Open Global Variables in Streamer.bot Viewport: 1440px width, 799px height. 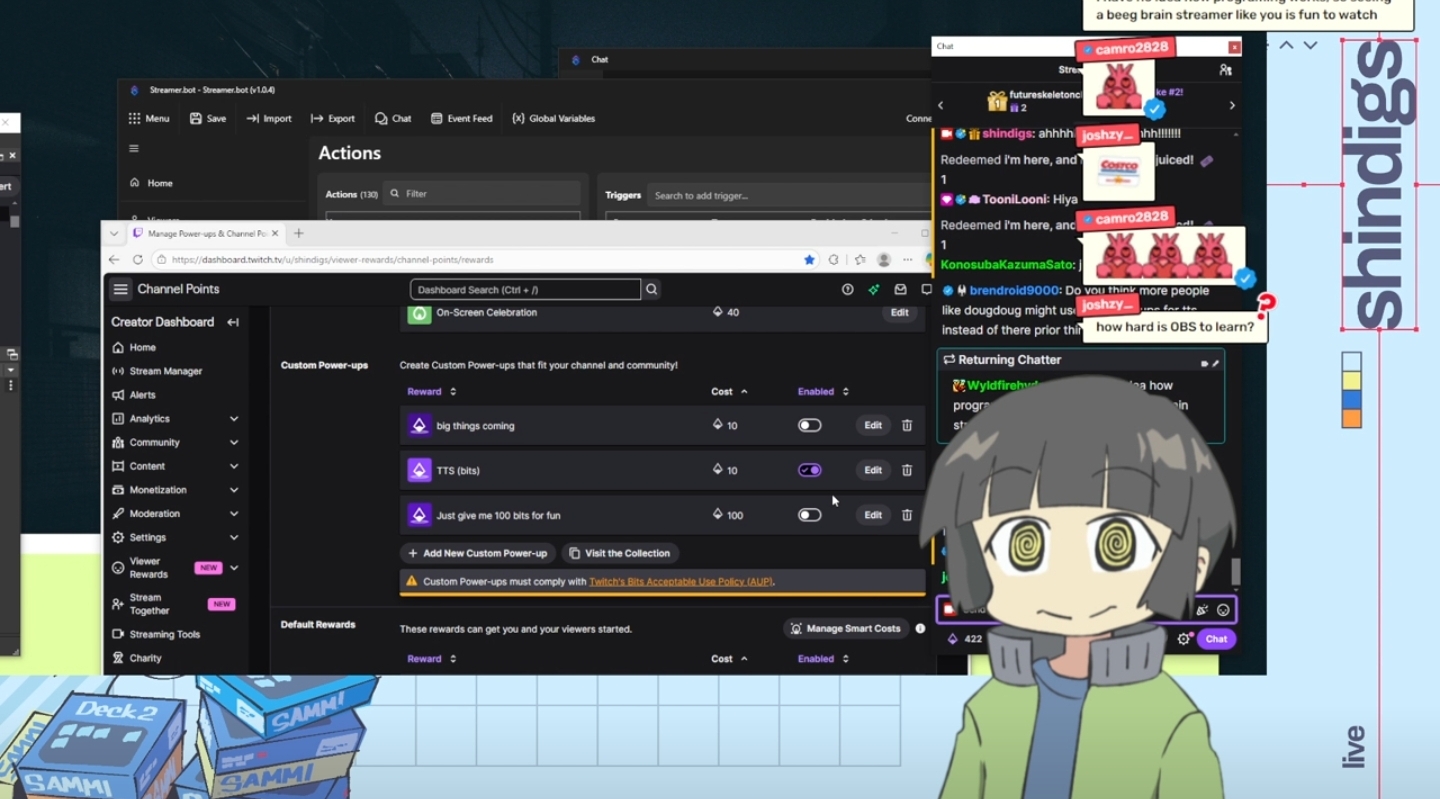click(553, 118)
